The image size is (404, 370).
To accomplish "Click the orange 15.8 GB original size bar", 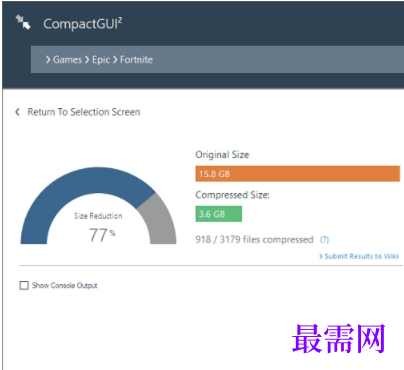I will pos(298,174).
